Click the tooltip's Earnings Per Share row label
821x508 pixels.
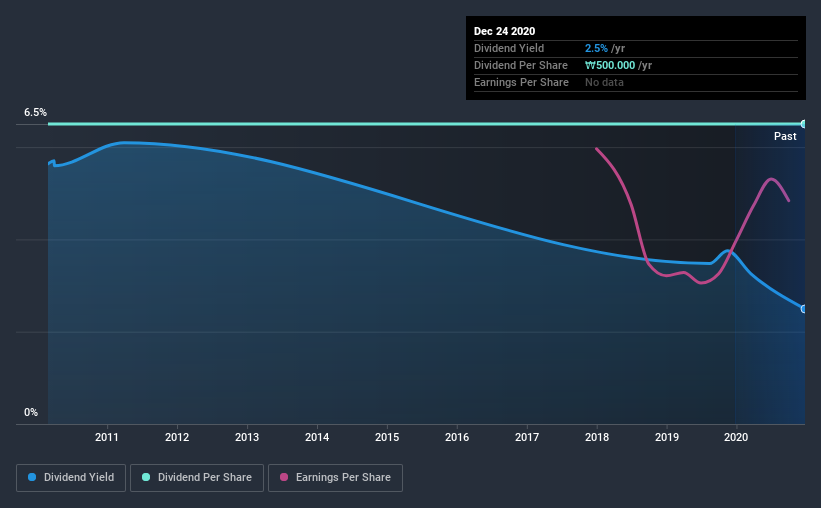(x=521, y=82)
